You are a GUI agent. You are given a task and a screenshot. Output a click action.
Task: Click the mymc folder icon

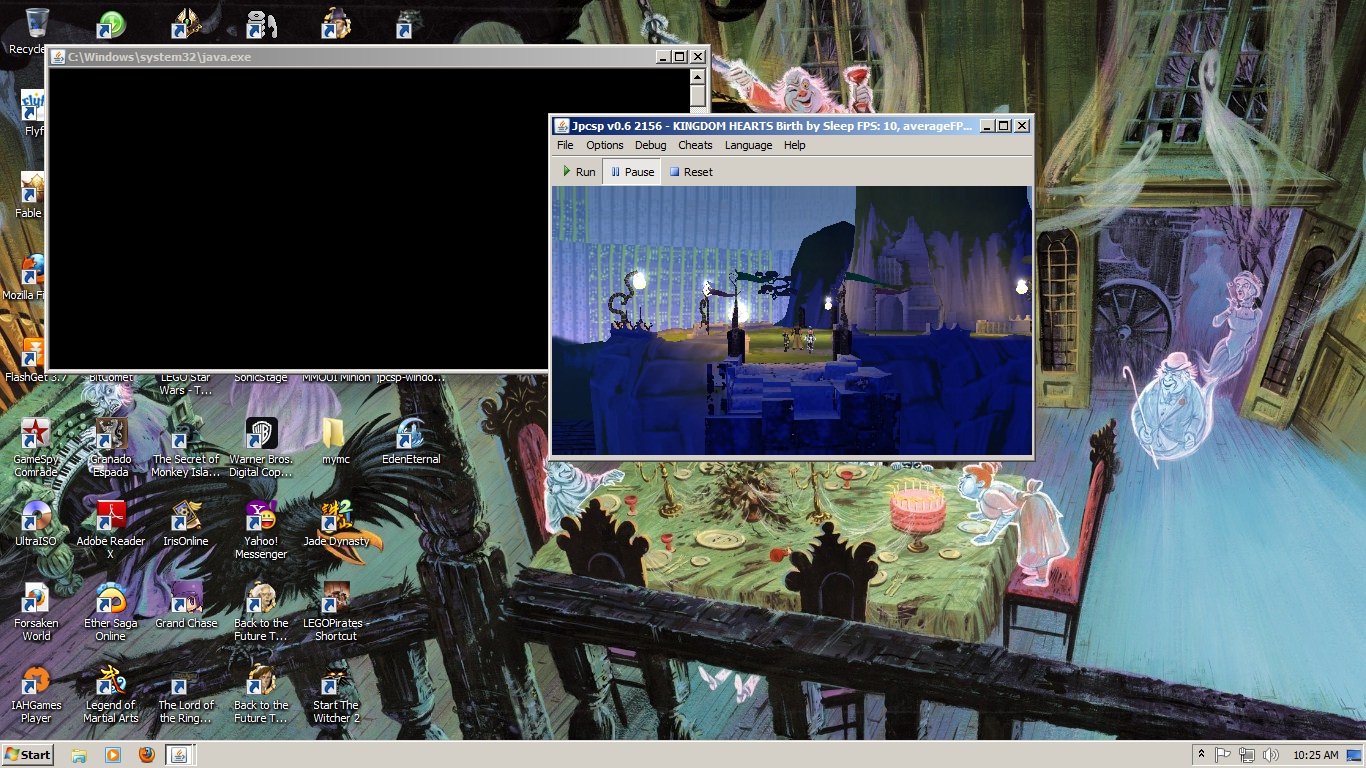pyautogui.click(x=335, y=435)
